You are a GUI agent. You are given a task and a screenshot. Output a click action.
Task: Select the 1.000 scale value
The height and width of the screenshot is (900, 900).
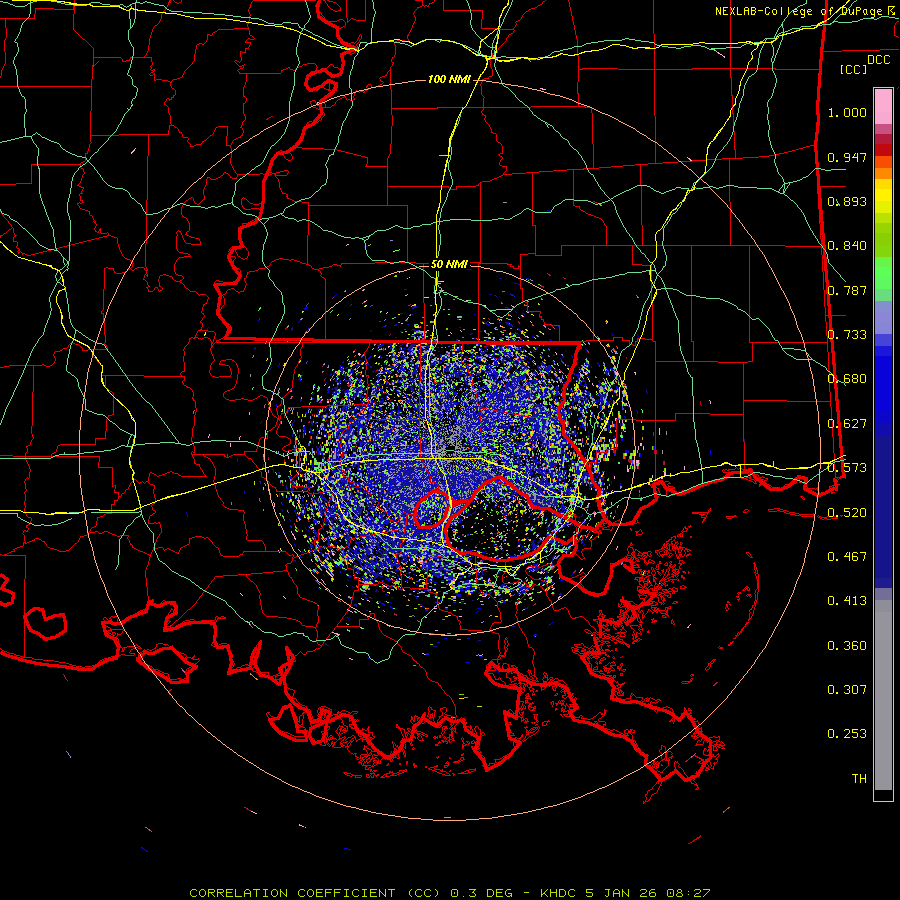(847, 112)
